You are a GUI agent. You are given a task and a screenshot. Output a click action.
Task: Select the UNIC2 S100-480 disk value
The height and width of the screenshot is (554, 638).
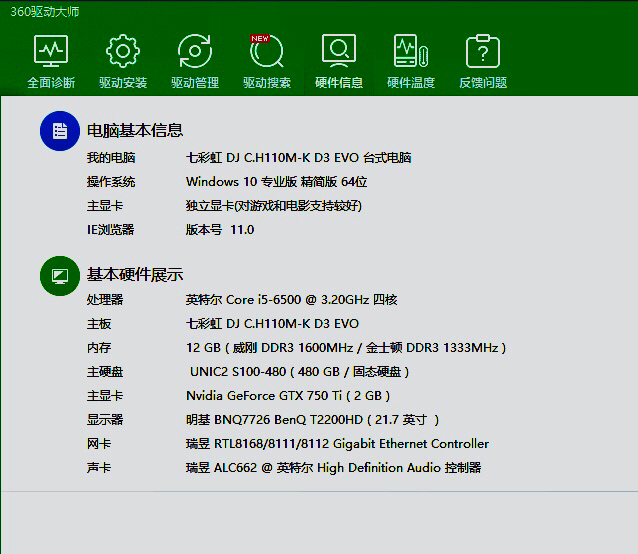[x=299, y=372]
